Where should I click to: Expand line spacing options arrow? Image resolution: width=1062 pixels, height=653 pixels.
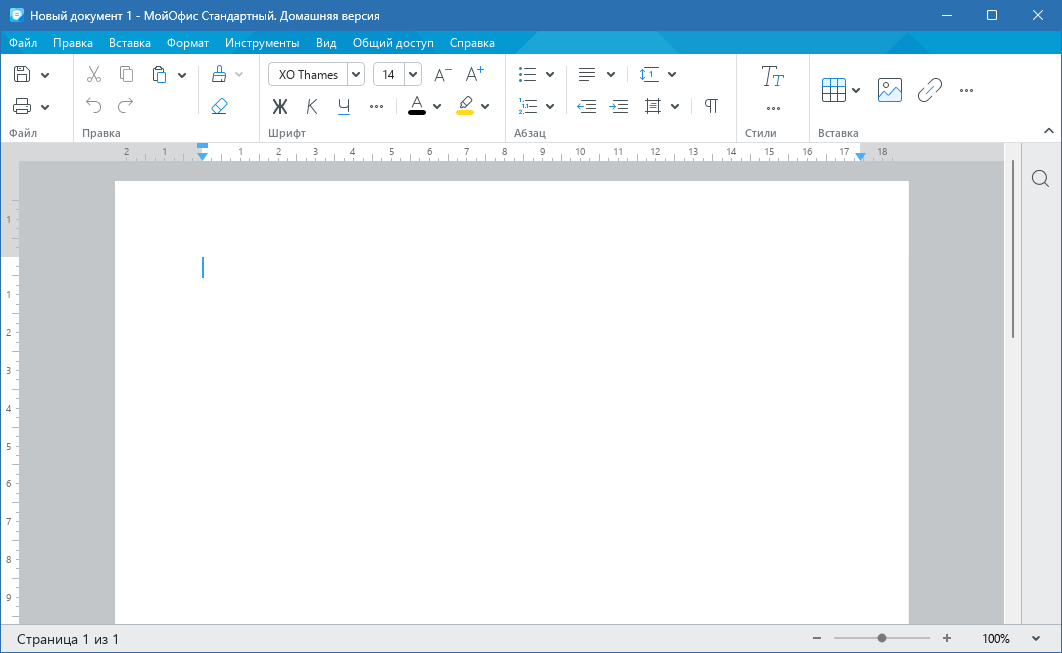click(x=672, y=75)
